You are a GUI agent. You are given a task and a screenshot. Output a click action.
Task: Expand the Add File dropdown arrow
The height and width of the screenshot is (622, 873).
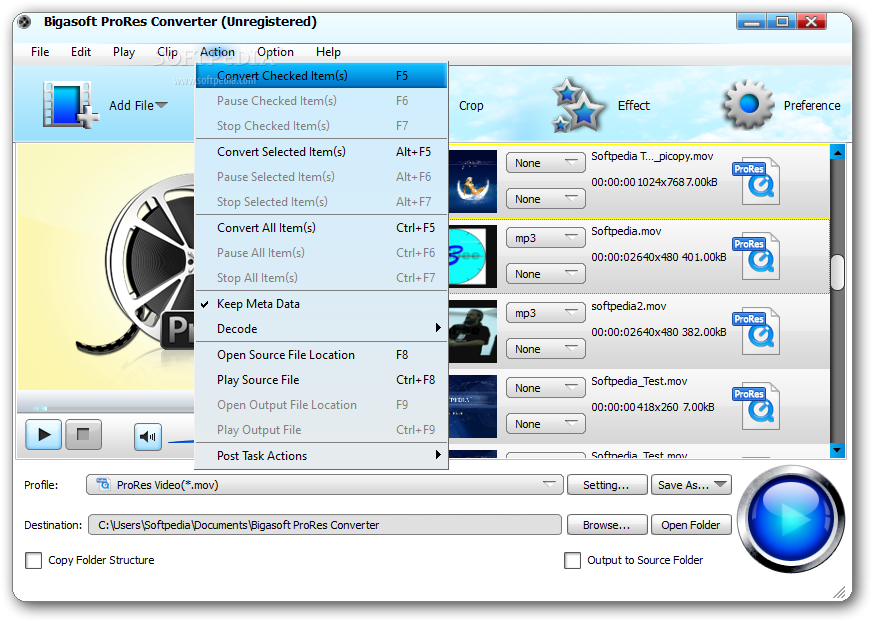[x=161, y=105]
